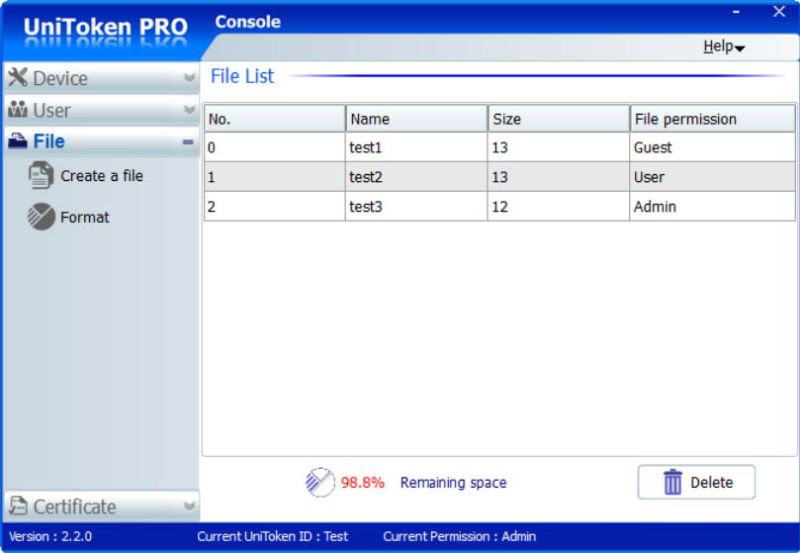Click the Guest permission cell
The image size is (800, 553).
(713, 147)
